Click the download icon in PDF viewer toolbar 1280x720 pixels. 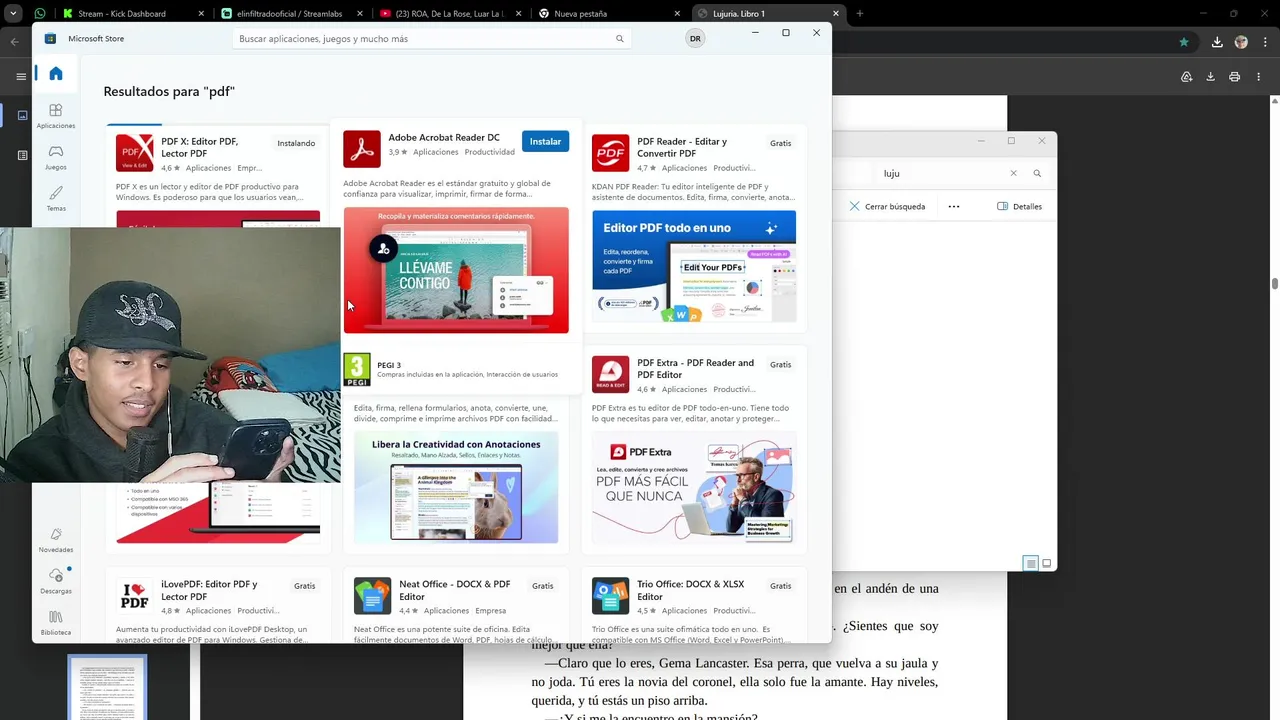tap(1211, 77)
